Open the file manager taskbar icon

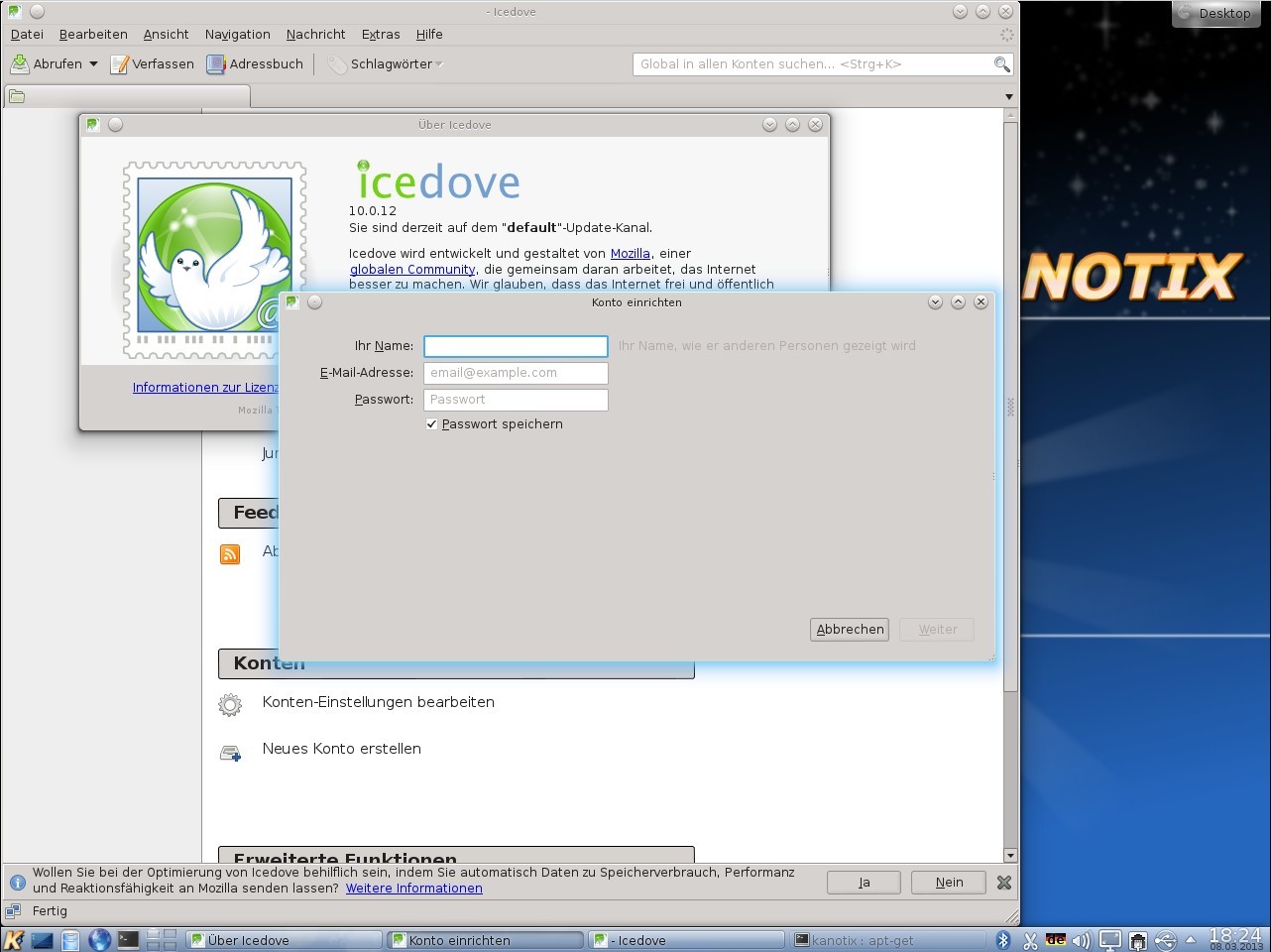pyautogui.click(x=71, y=939)
